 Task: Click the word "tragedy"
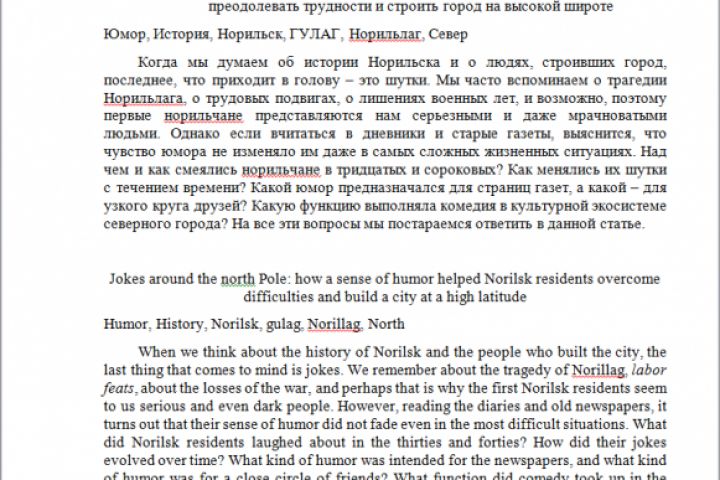[x=529, y=370]
